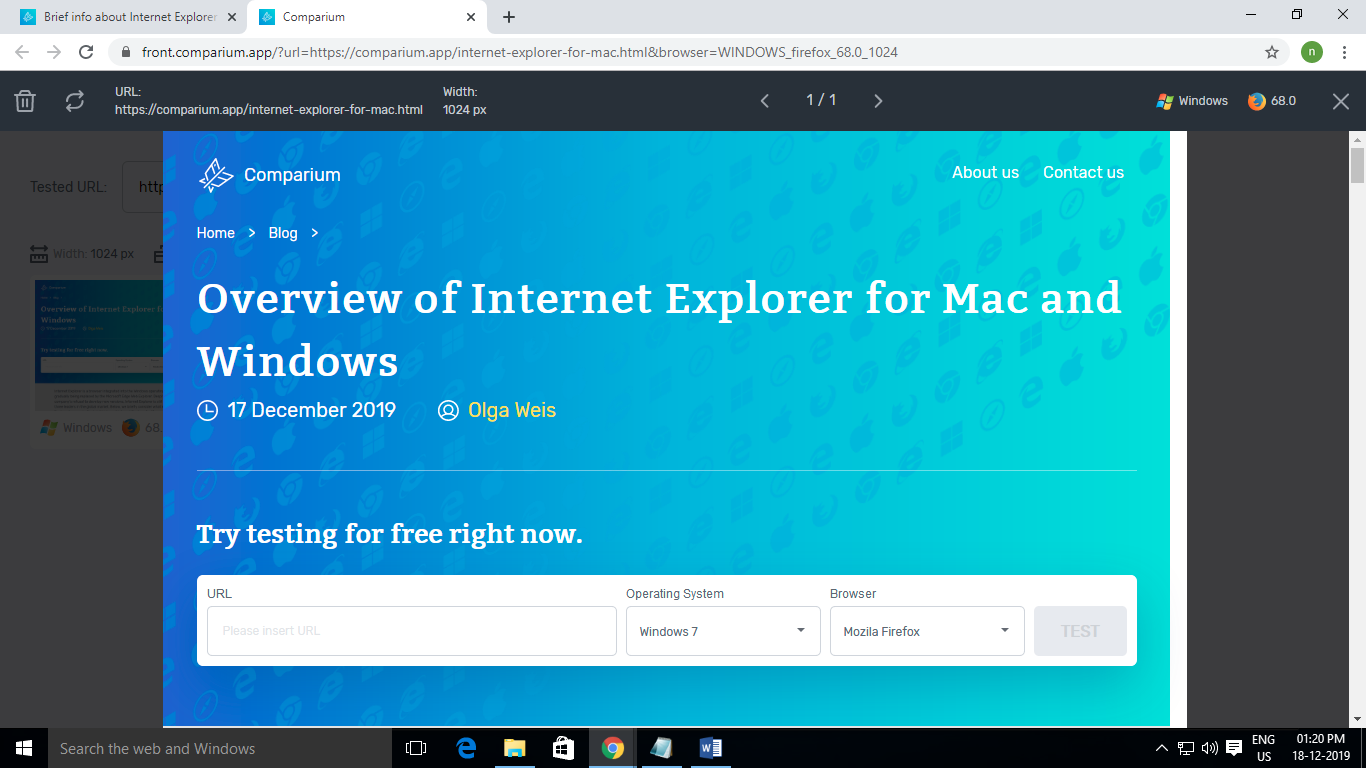Viewport: 1366px width, 768px height.
Task: Click the 17 December 2019 date text
Action: click(x=312, y=410)
